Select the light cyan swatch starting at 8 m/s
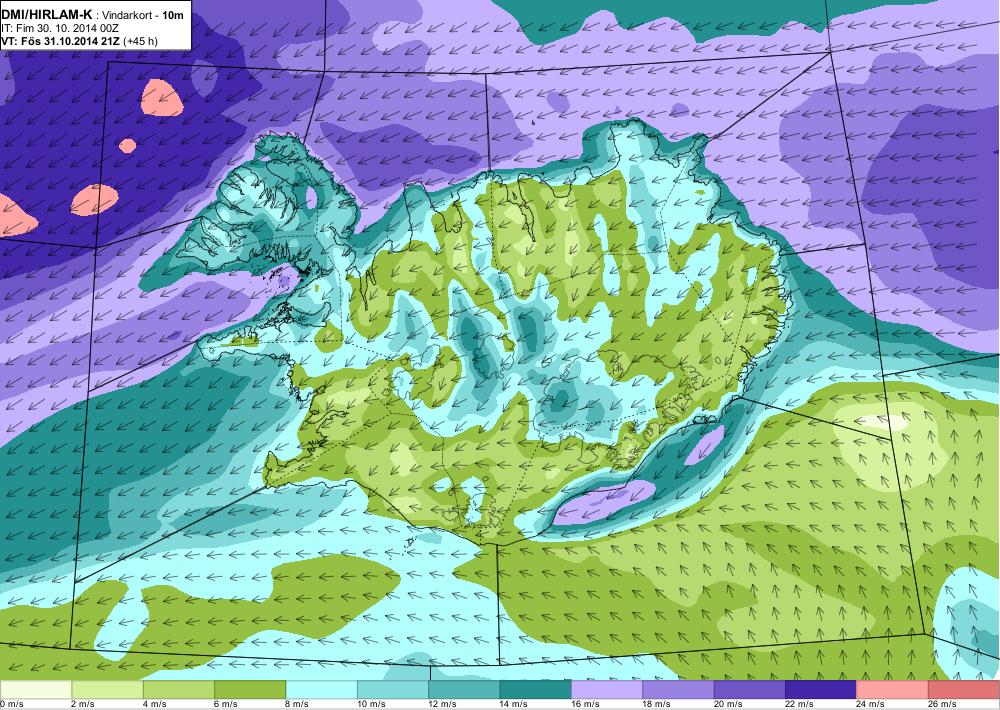The image size is (1000, 710). pyautogui.click(x=321, y=690)
